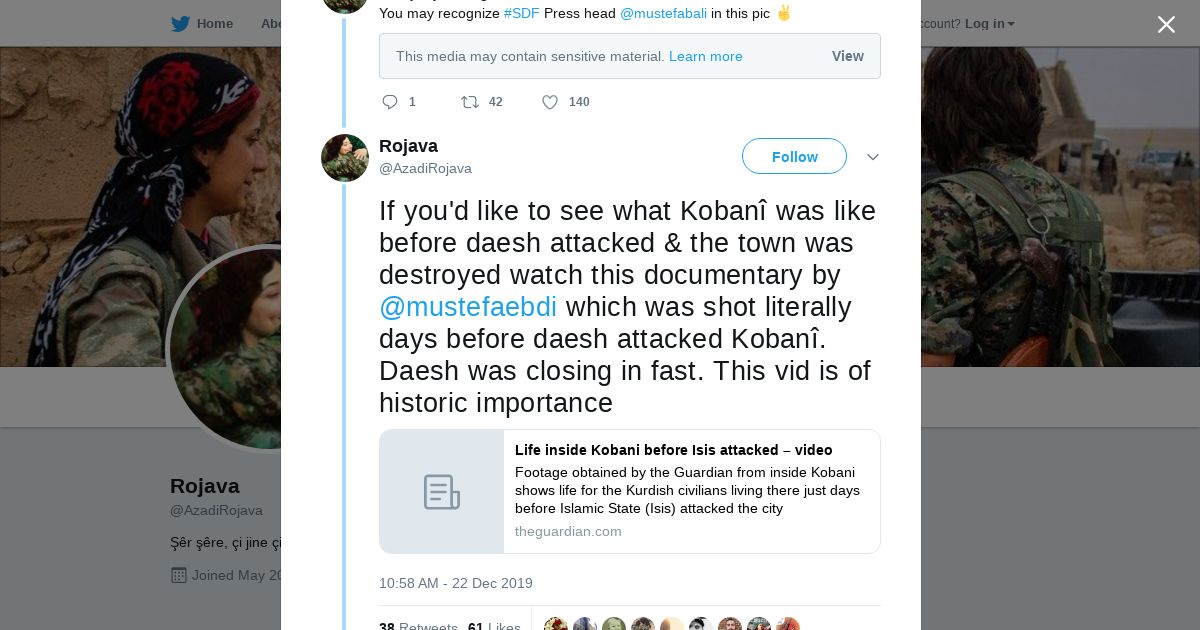
Task: Retweet the tweet with 42 retweets
Action: [469, 102]
